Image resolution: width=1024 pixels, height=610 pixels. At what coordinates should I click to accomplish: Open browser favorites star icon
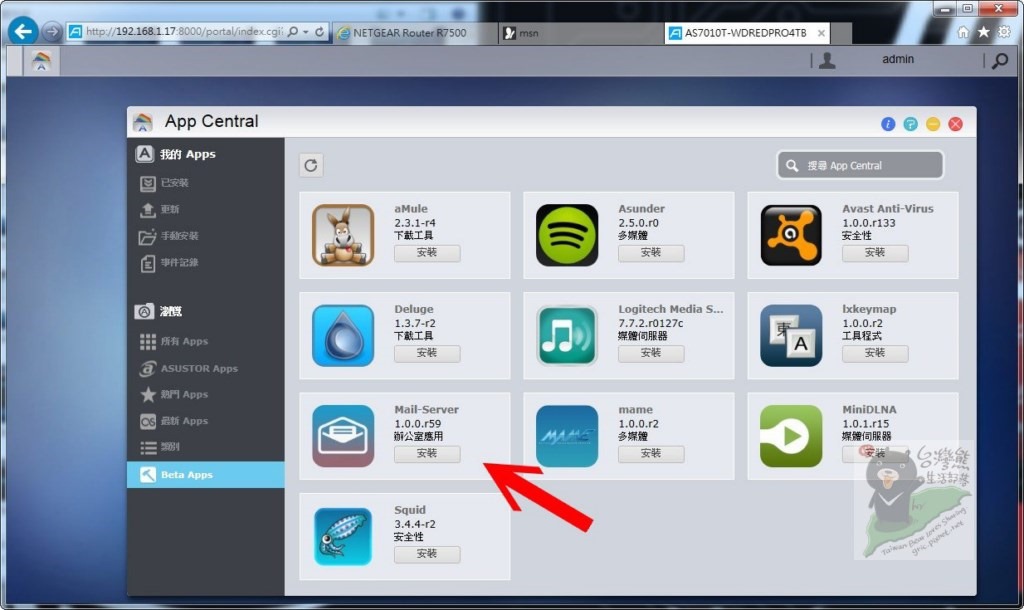(984, 32)
